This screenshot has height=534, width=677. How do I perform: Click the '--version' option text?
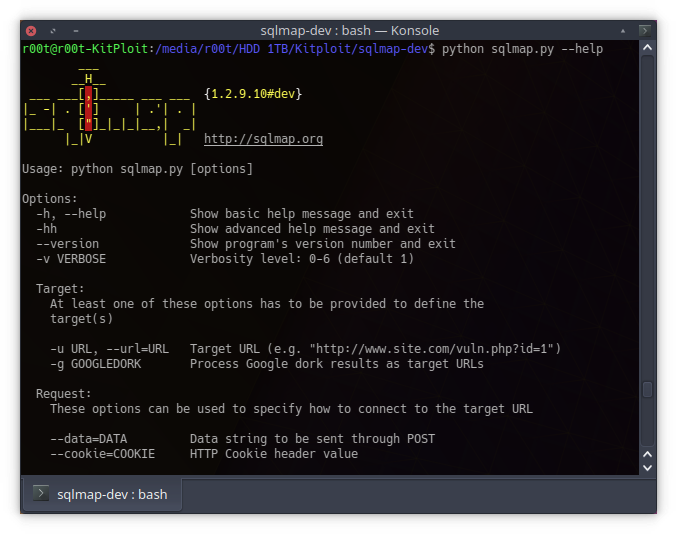coord(68,244)
